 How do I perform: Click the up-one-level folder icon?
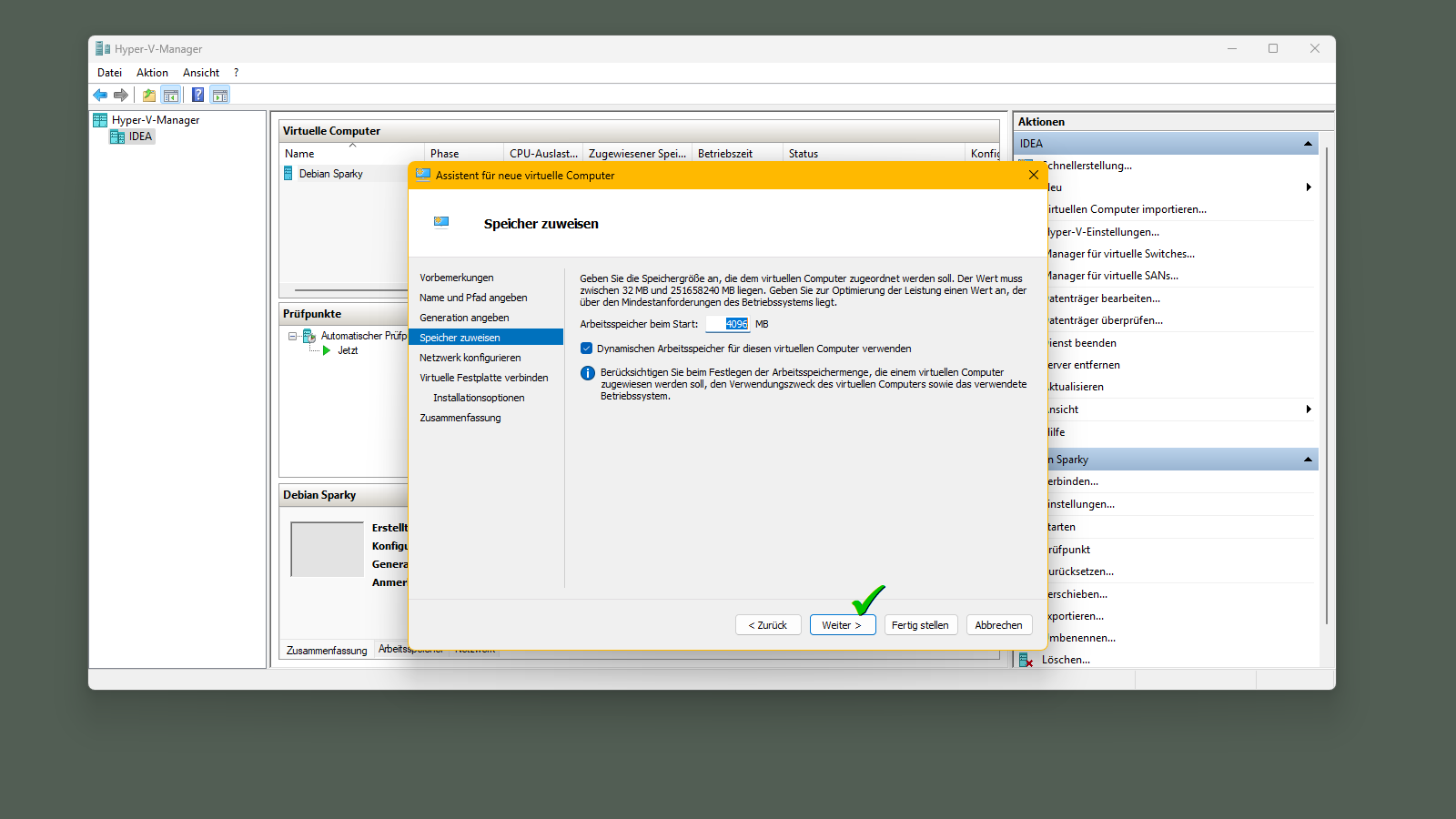click(148, 95)
